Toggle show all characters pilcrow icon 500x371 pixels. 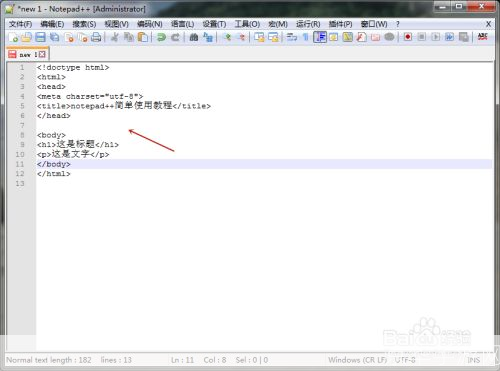(305, 37)
